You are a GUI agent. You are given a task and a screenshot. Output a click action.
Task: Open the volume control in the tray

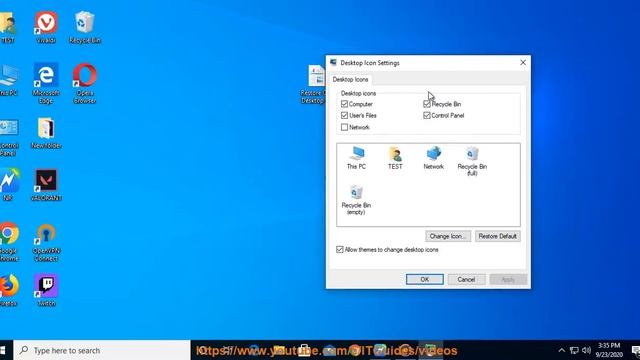(587, 350)
